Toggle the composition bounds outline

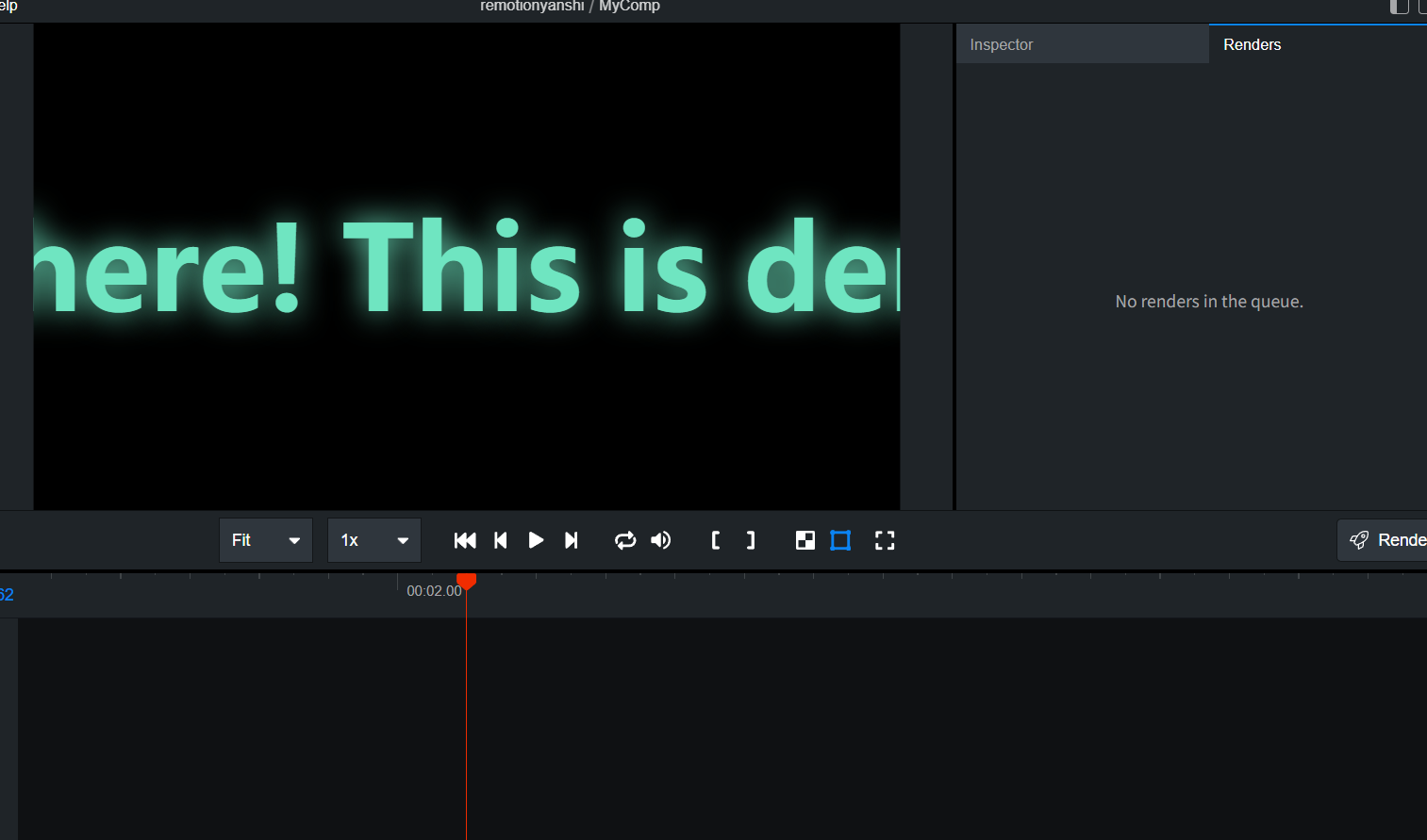[840, 540]
